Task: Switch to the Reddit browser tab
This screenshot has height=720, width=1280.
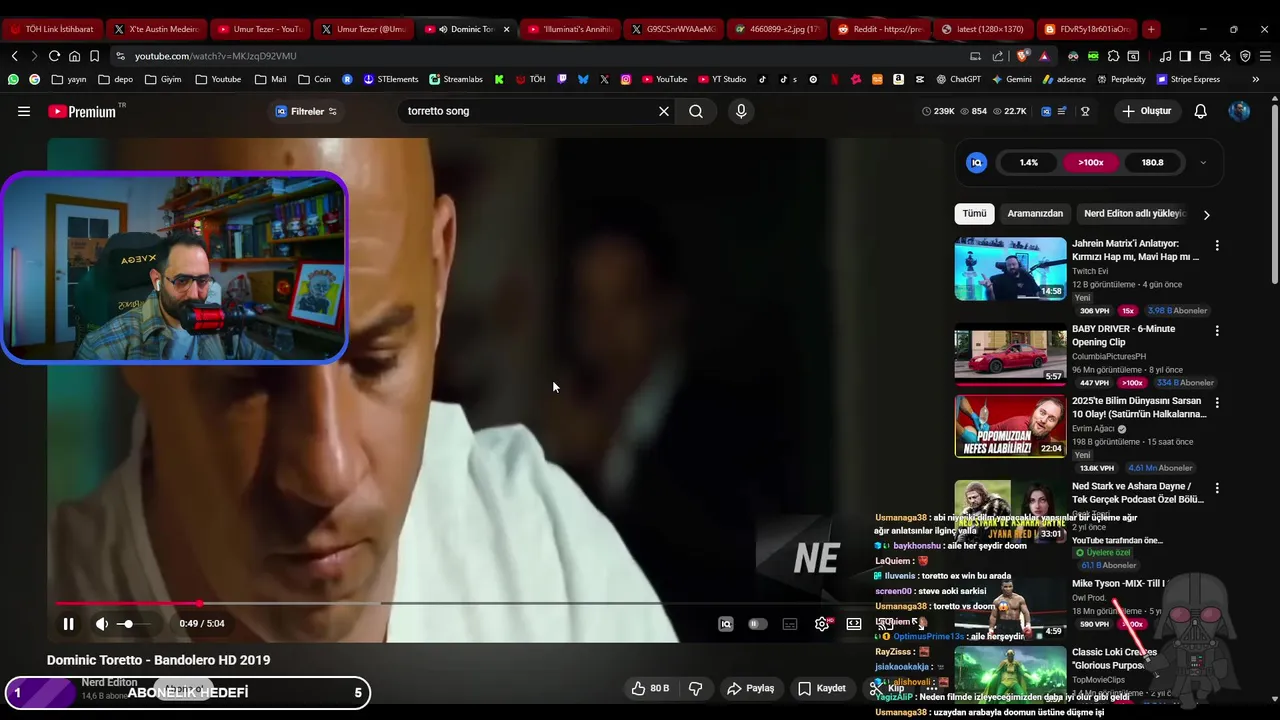Action: pos(880,29)
